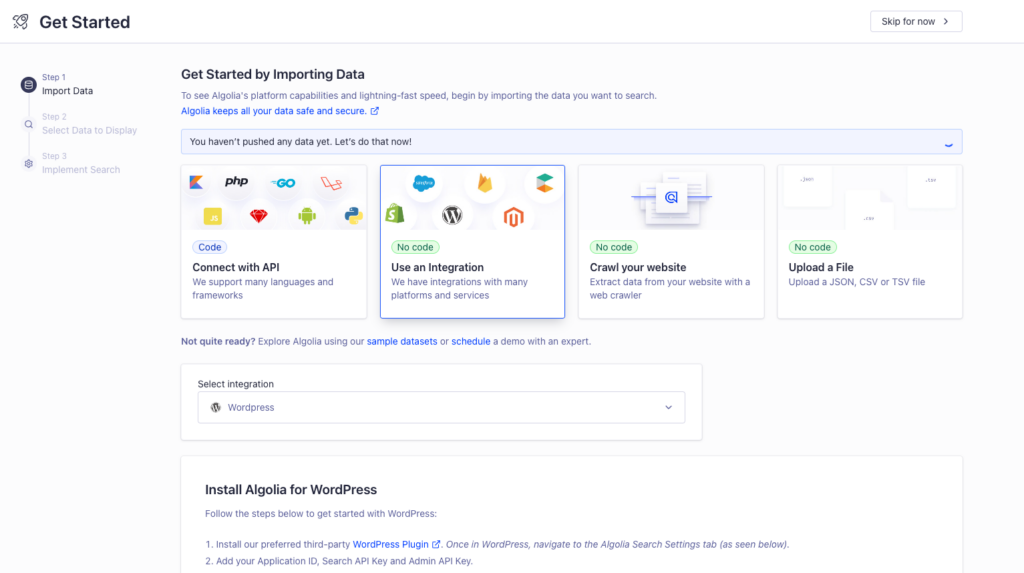Click external link icon beside WordPress Plugin
1024x573 pixels.
coord(436,544)
